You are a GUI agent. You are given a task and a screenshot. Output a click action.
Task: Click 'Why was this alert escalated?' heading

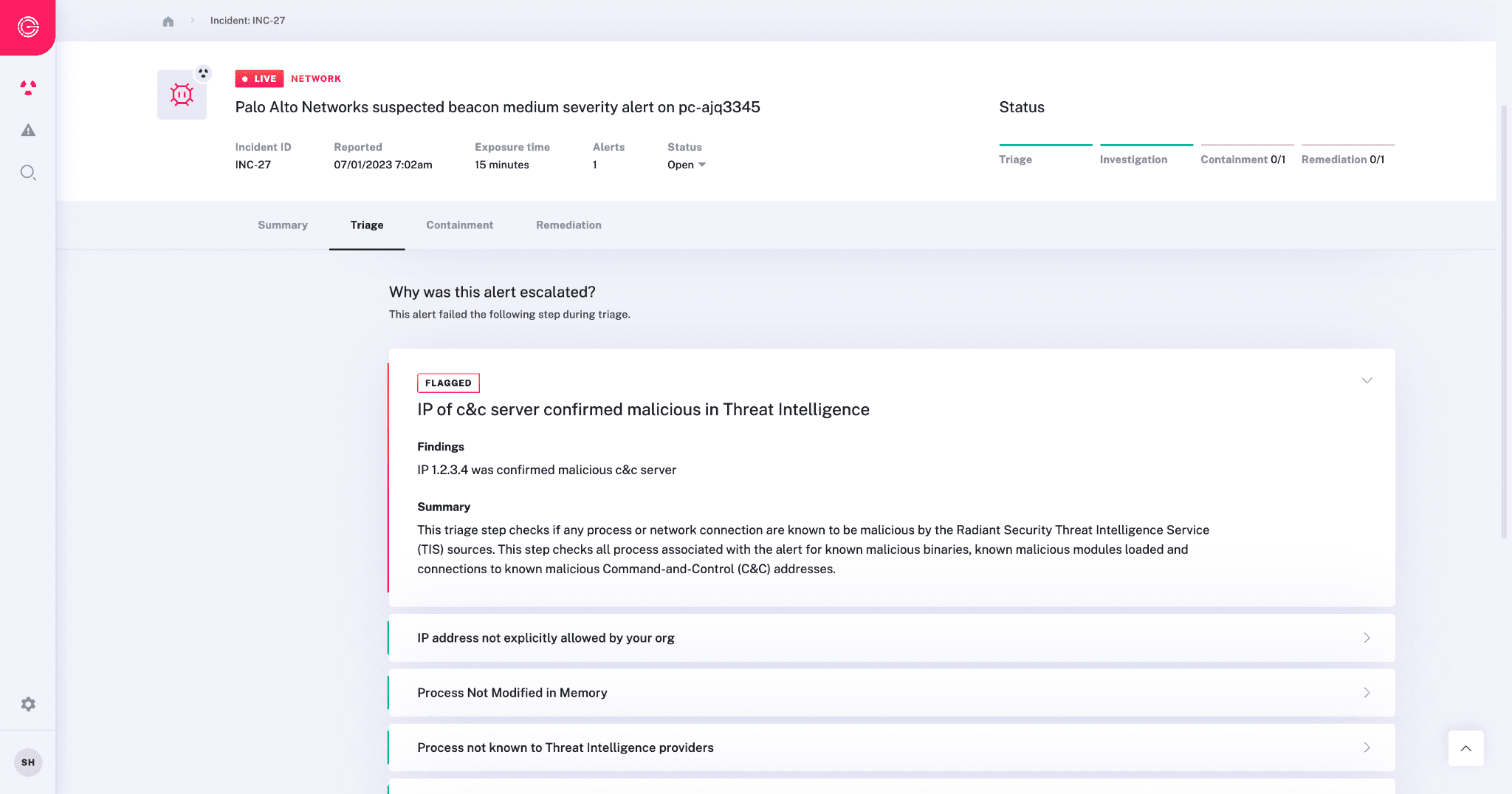[x=492, y=292]
